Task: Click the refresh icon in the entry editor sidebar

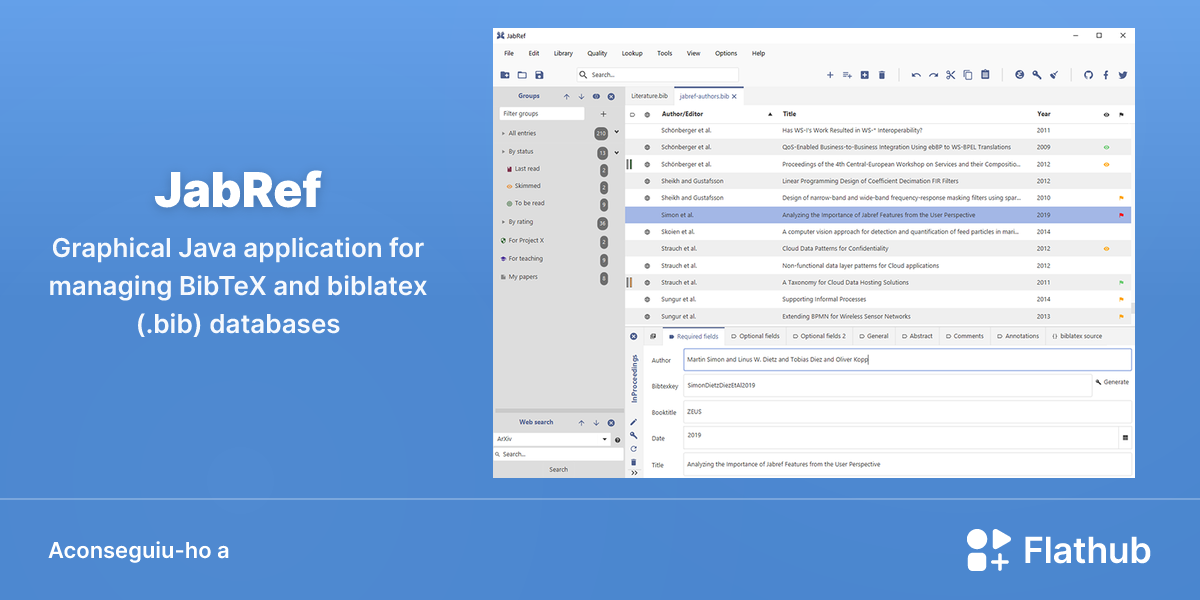Action: [633, 449]
